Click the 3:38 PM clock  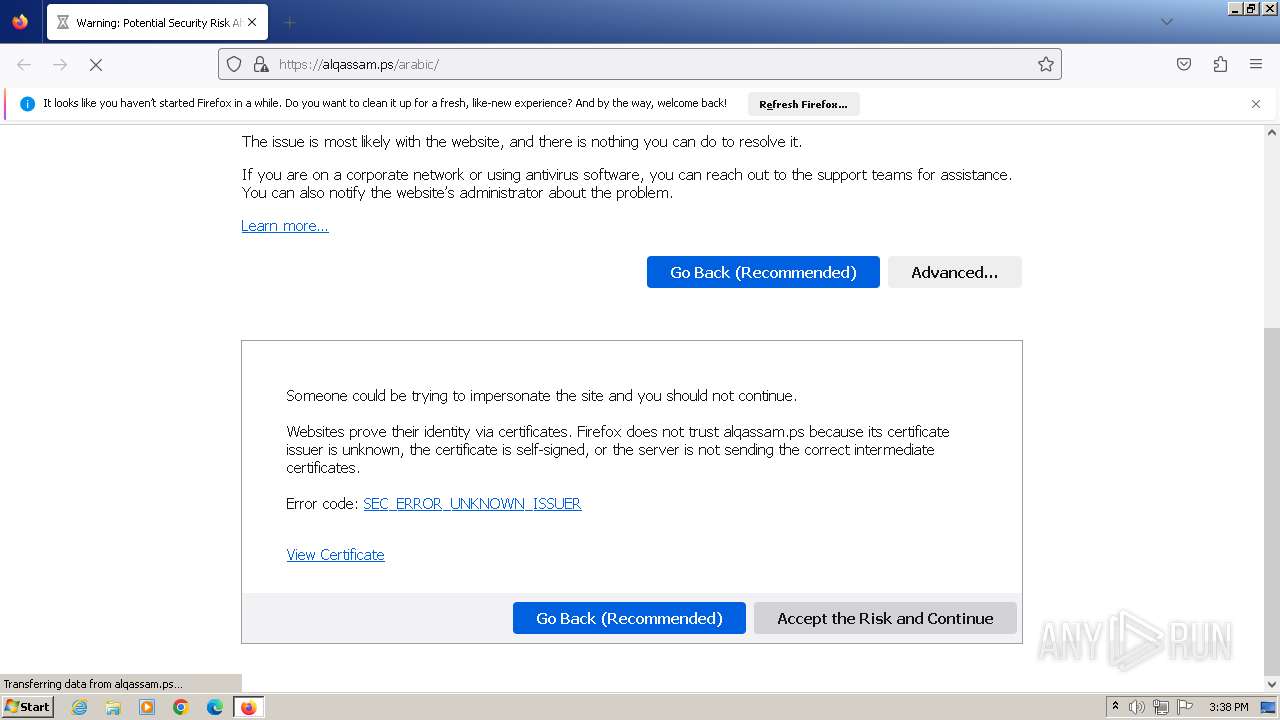tap(1228, 707)
